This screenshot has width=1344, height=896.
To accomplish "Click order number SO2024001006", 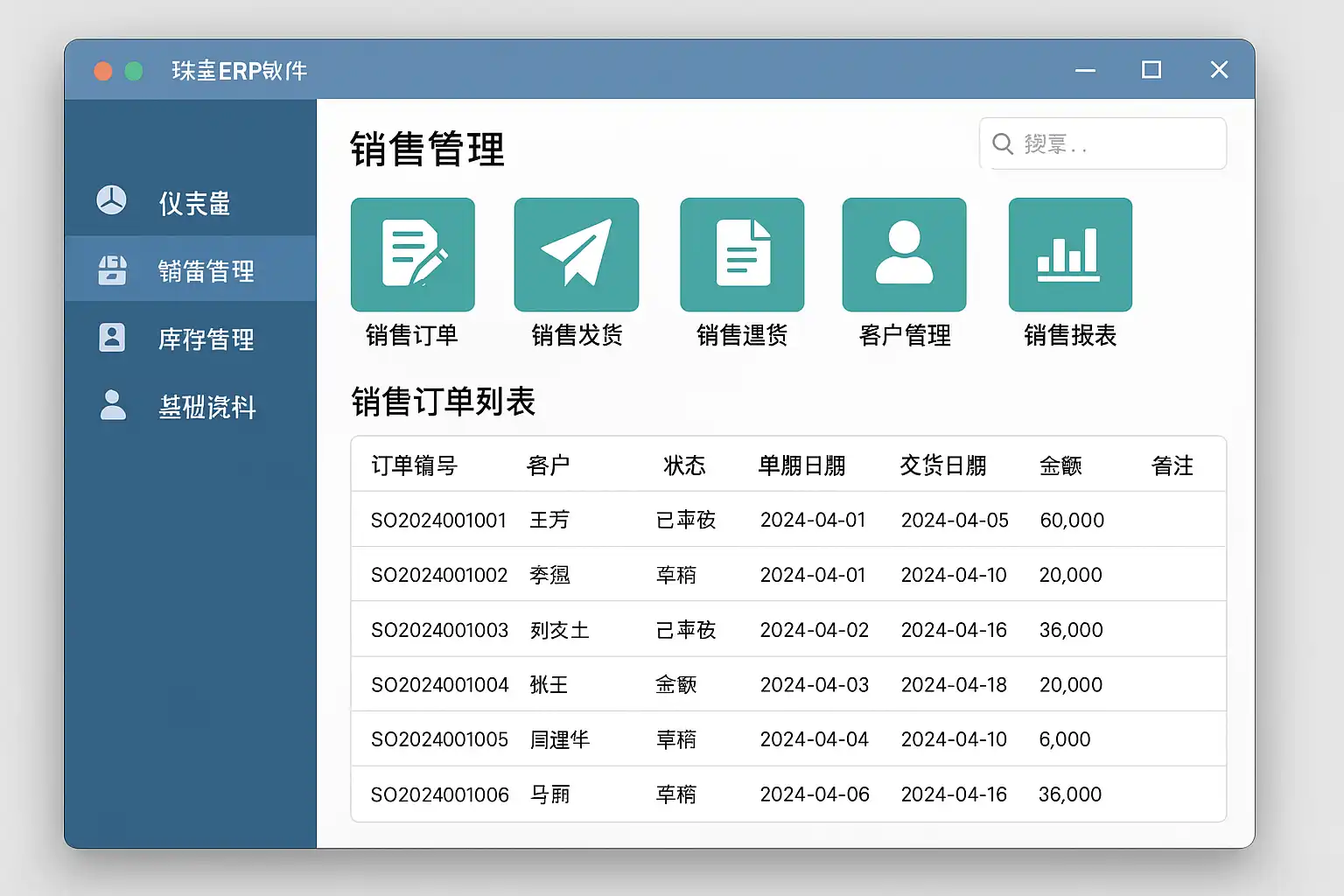I will click(439, 794).
